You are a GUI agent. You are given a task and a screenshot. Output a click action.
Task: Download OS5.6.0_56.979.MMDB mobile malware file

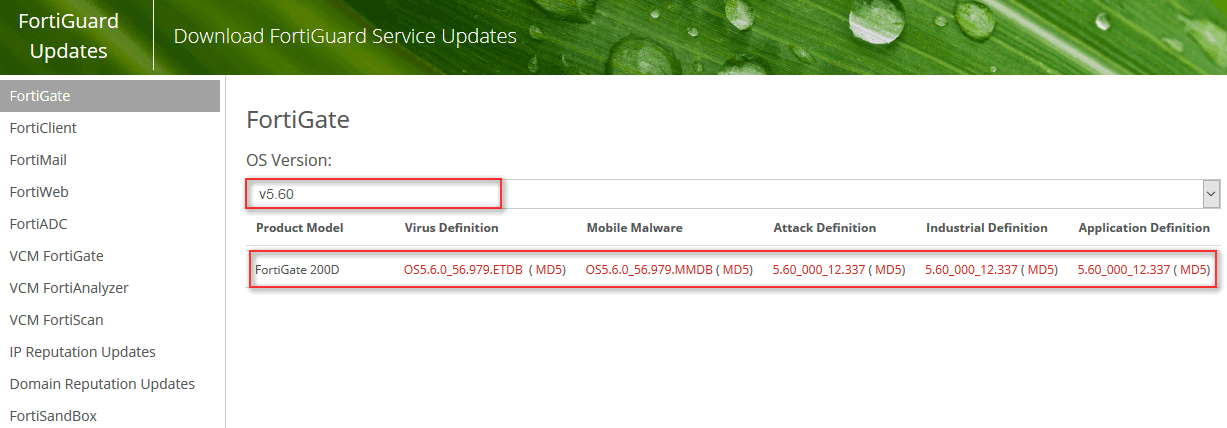click(x=649, y=270)
